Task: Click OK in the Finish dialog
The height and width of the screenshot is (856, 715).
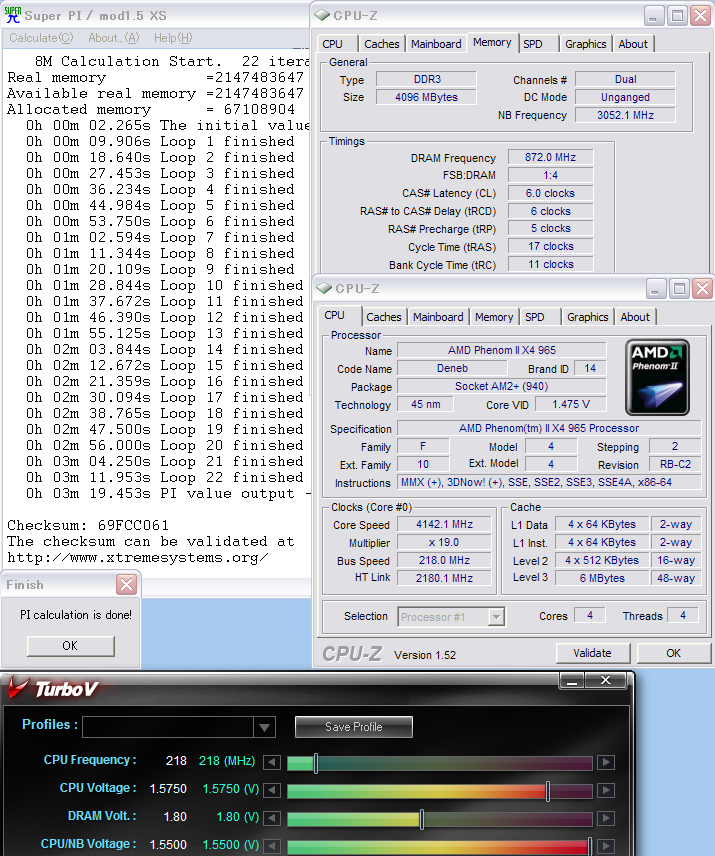Action: [x=70, y=646]
